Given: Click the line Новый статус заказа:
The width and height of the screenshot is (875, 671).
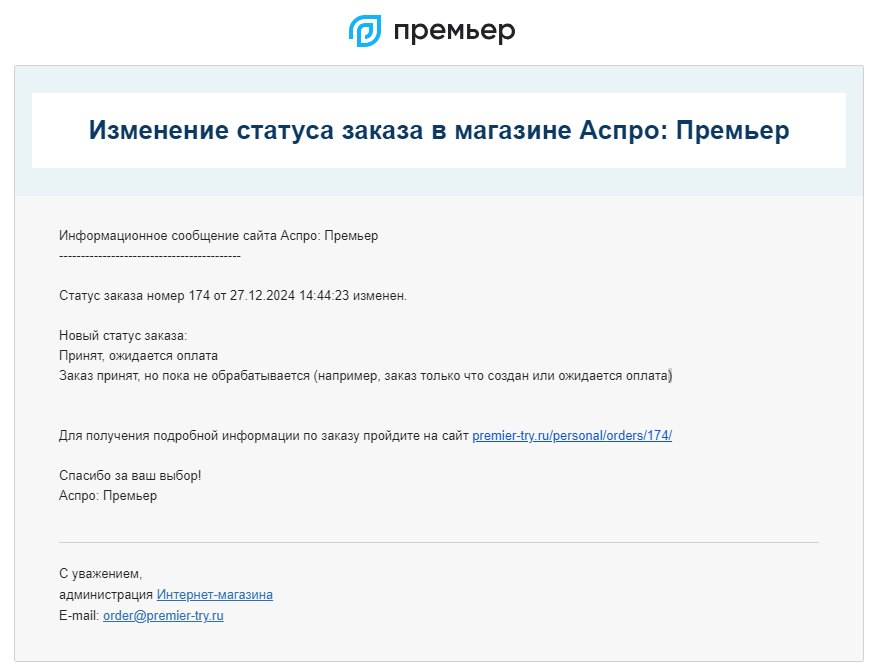Looking at the screenshot, I should coord(123,336).
